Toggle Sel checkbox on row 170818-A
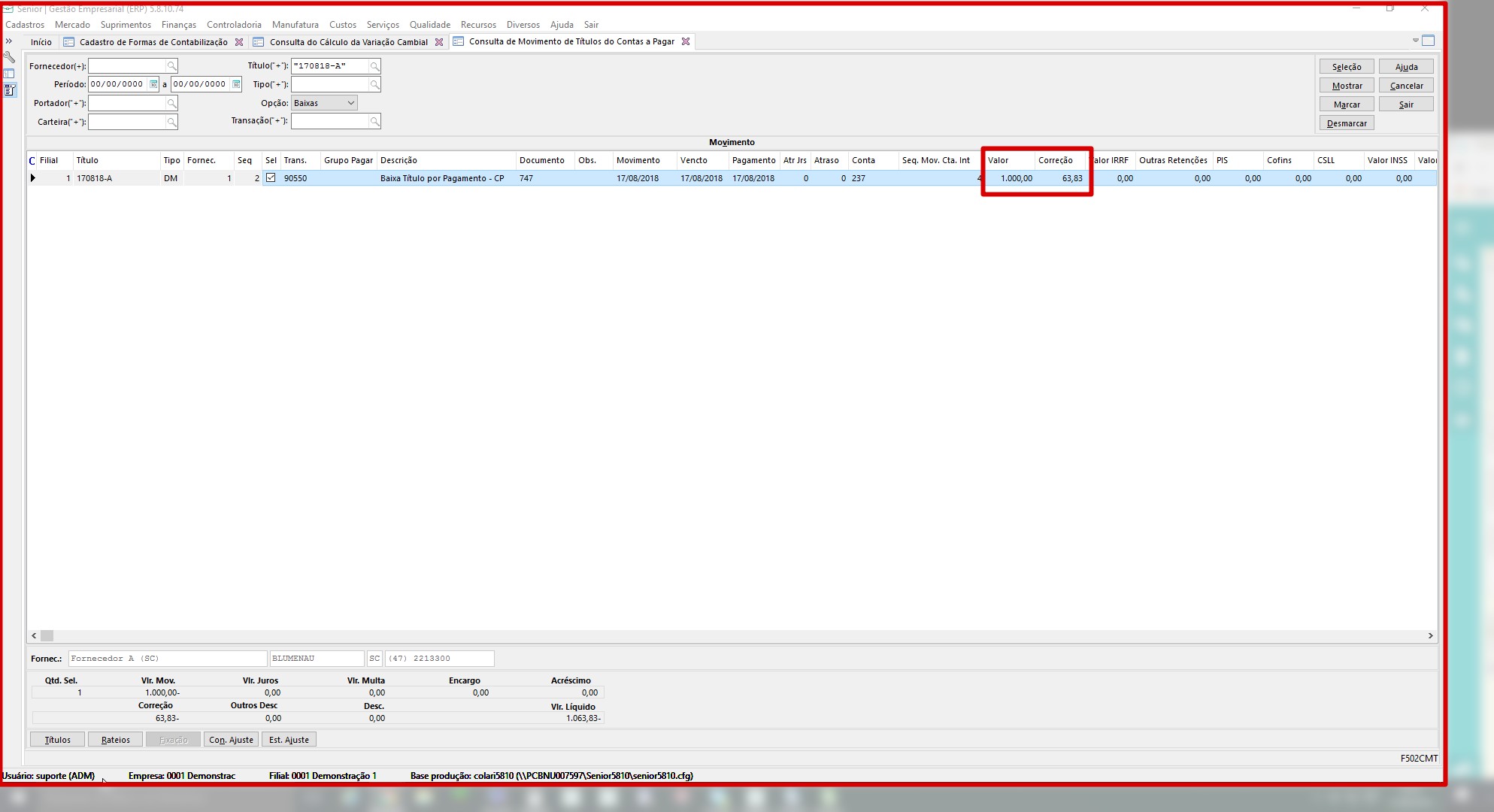Image resolution: width=1494 pixels, height=812 pixels. click(x=271, y=178)
